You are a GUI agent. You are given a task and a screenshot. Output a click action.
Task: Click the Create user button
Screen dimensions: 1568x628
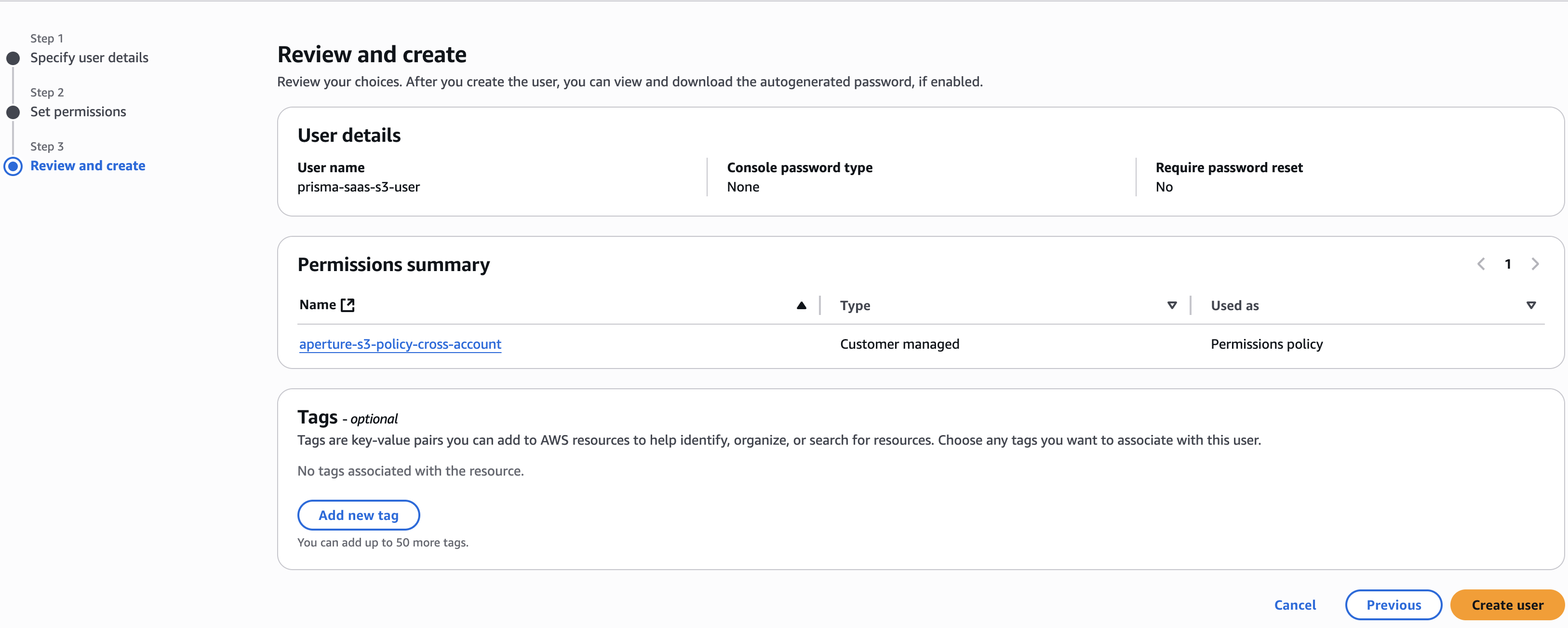click(1506, 605)
